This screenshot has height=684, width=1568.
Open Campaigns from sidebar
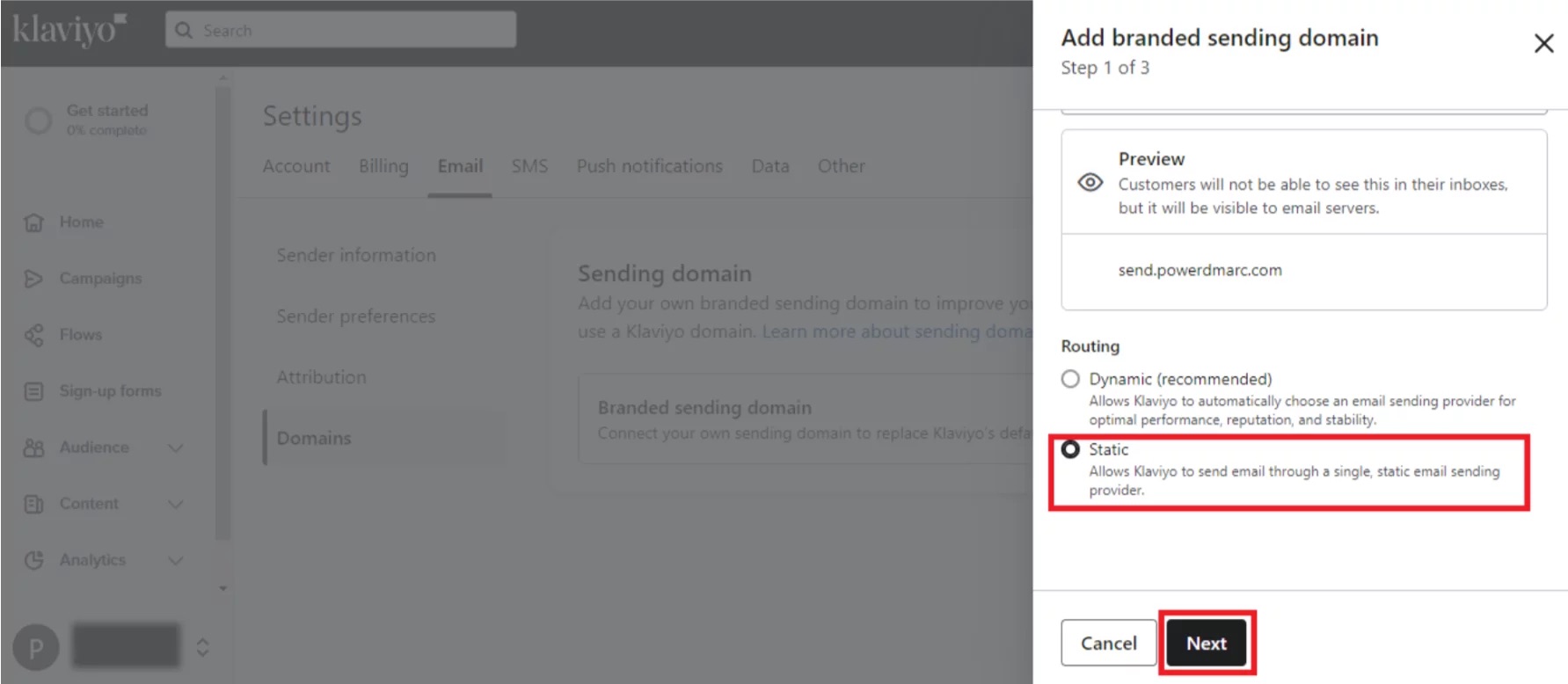(100, 279)
